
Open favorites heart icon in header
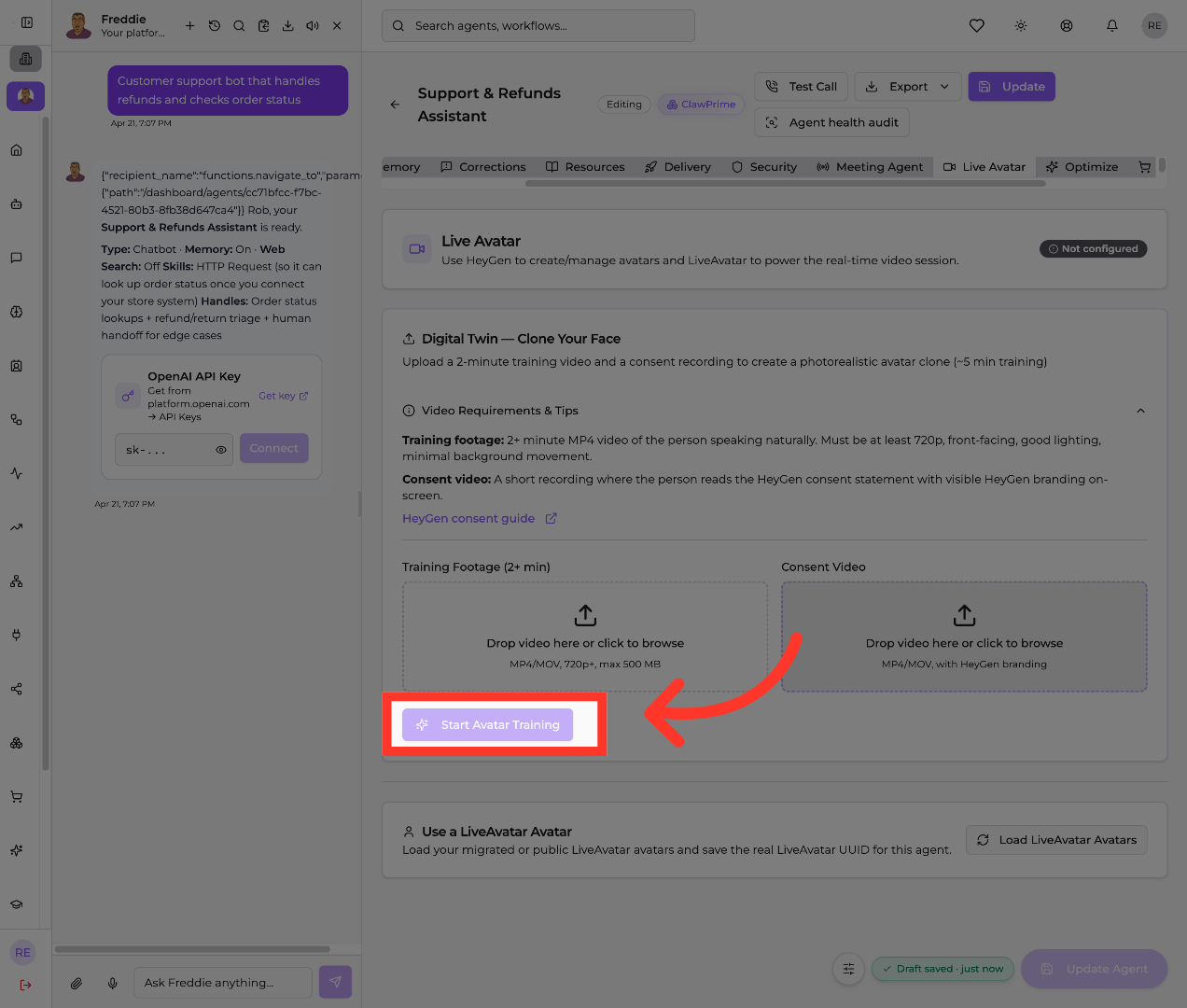pos(976,26)
